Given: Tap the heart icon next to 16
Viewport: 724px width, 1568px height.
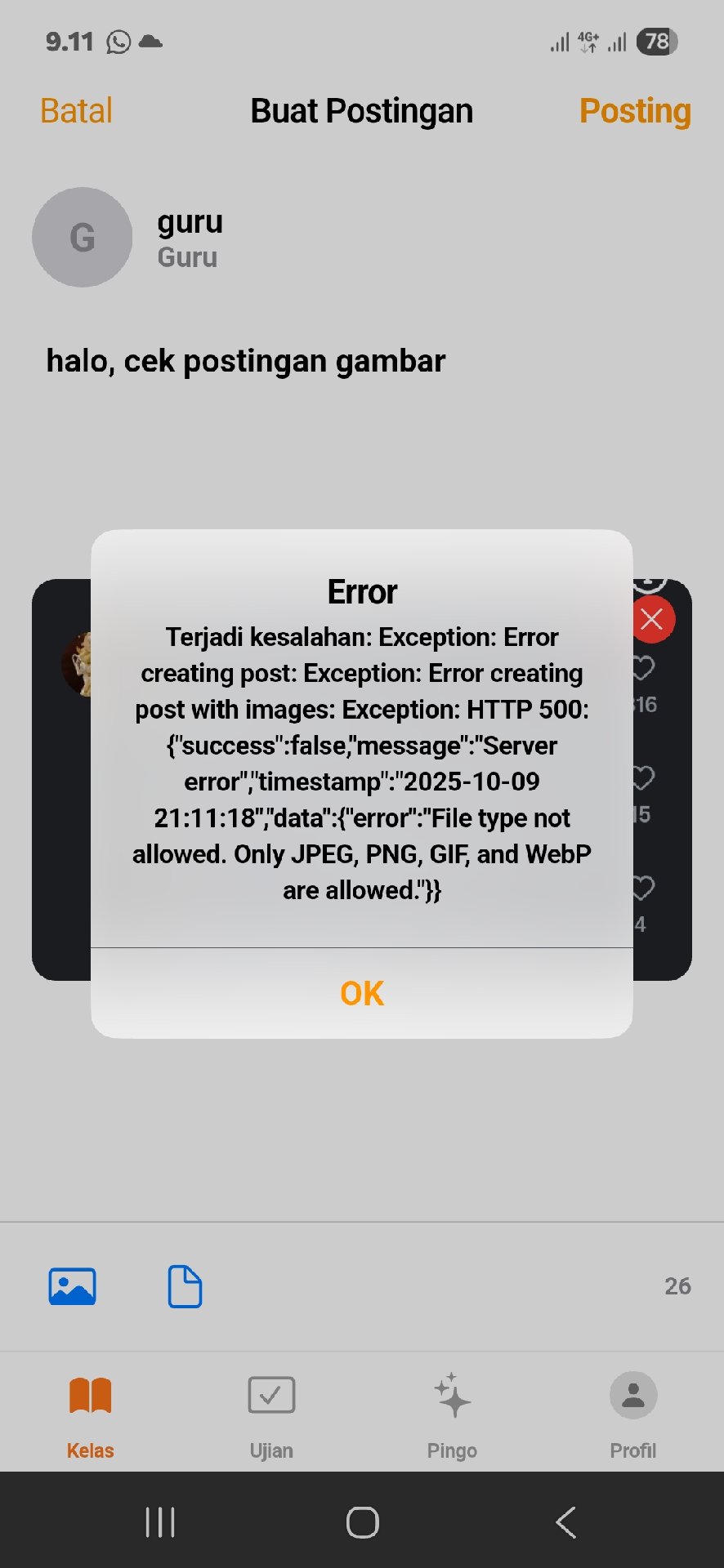Looking at the screenshot, I should pyautogui.click(x=644, y=668).
